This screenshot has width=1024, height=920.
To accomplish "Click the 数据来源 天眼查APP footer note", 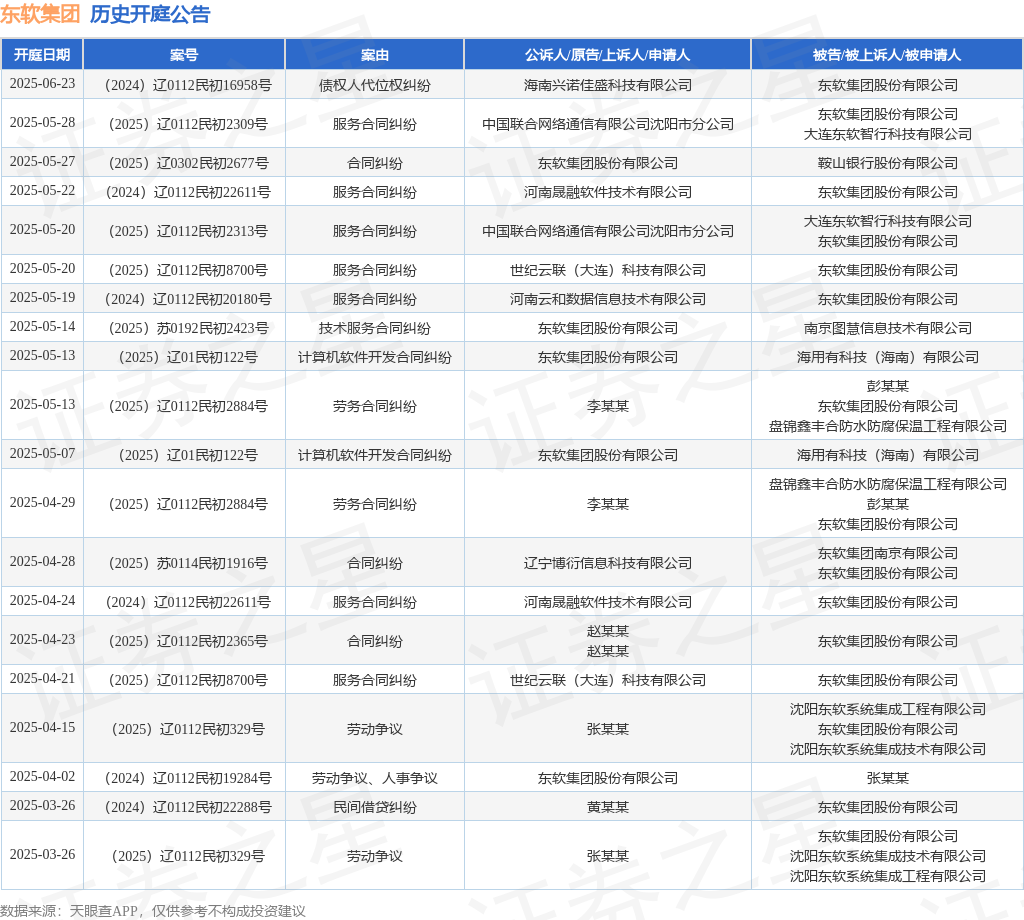I will click(153, 911).
